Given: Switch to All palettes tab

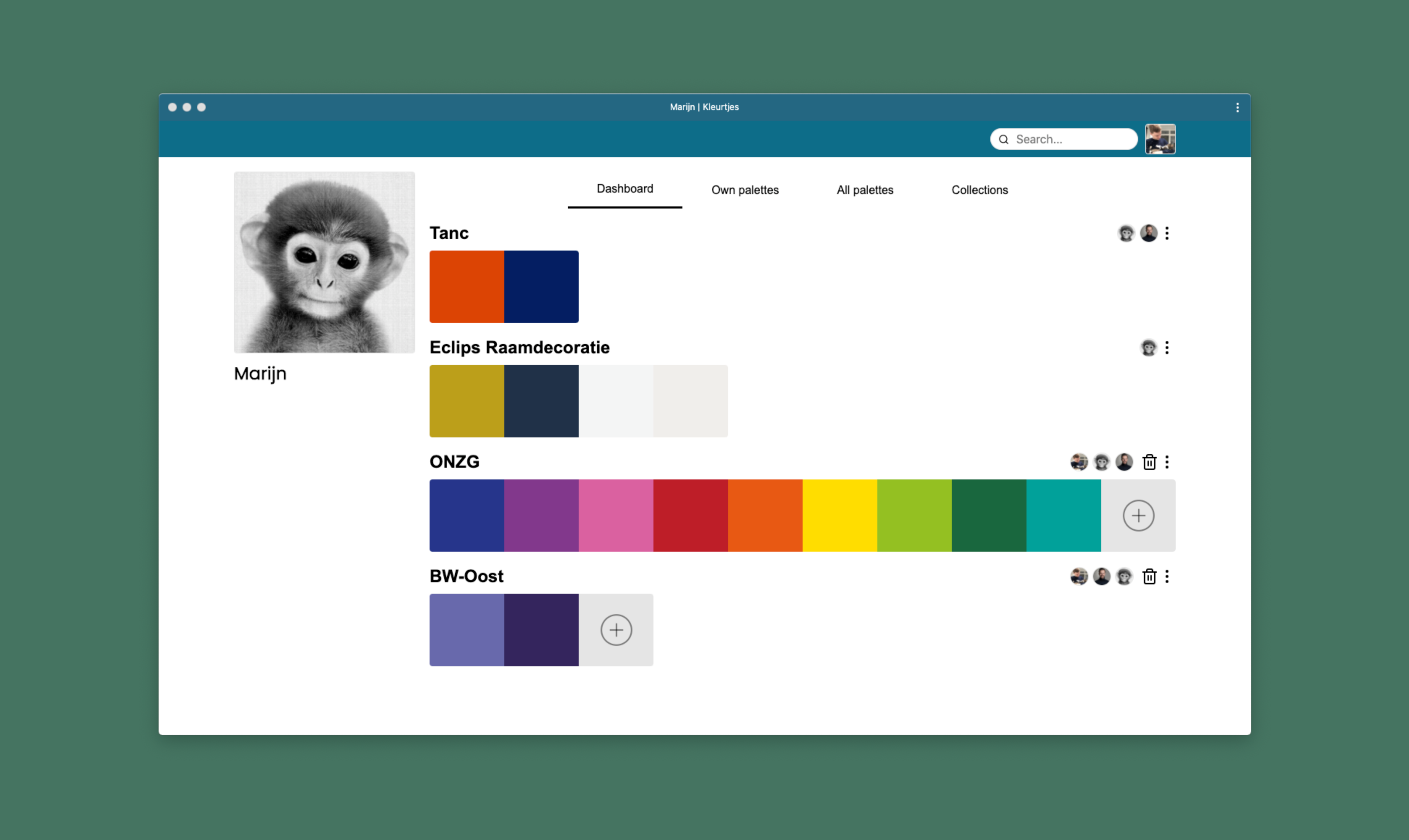Looking at the screenshot, I should coord(865,190).
